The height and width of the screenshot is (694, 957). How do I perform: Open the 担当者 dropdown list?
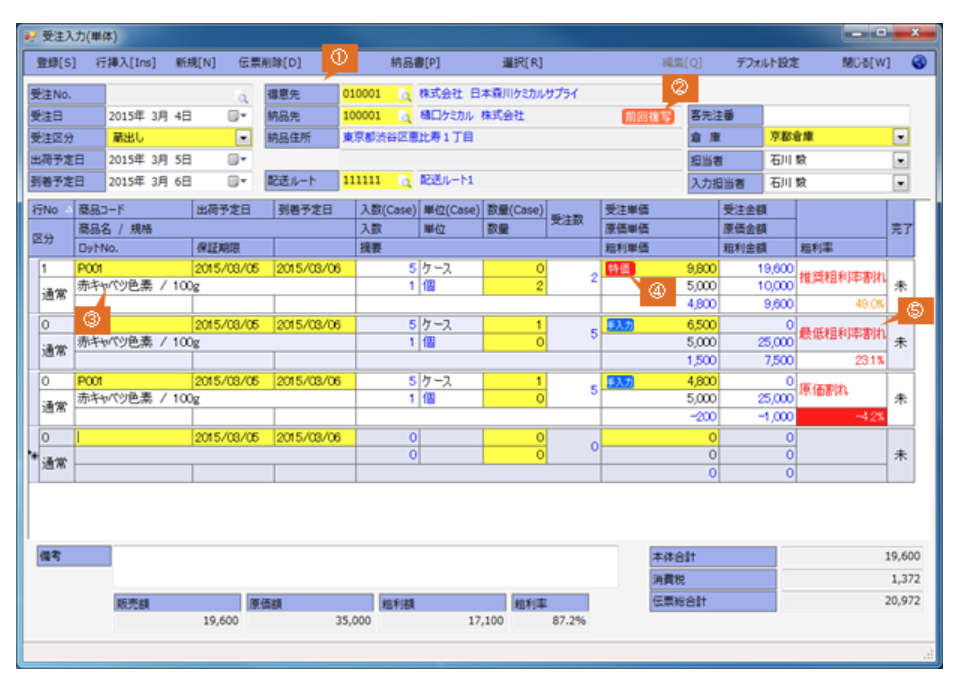[900, 160]
